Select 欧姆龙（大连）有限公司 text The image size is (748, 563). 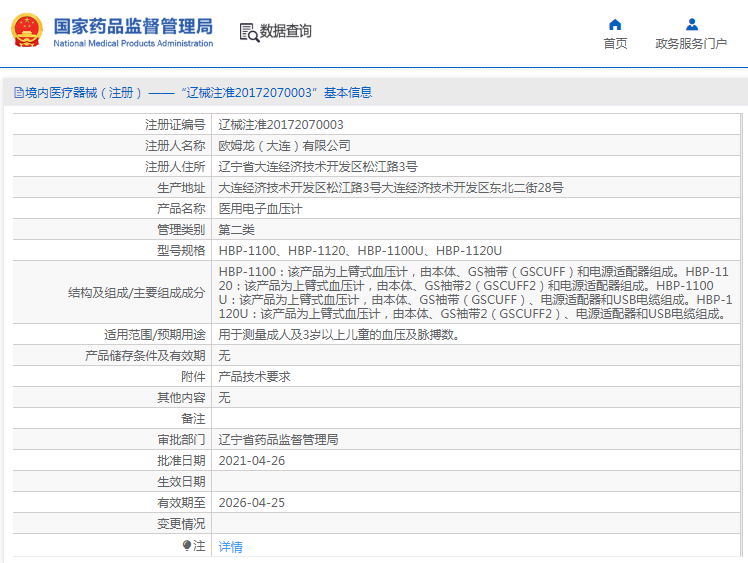click(x=284, y=146)
